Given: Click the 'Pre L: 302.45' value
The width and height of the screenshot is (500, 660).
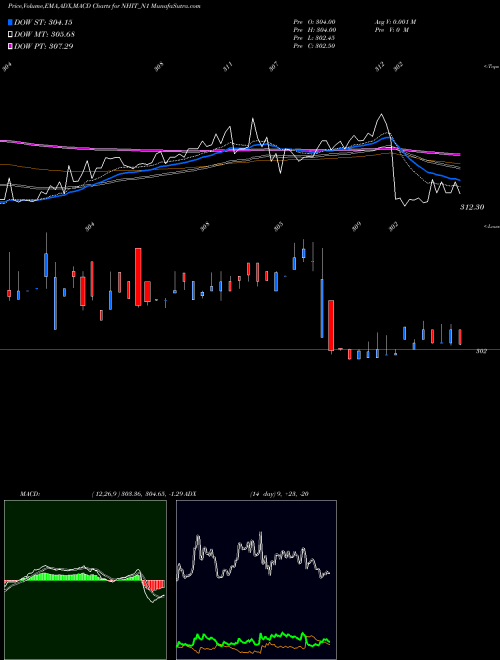Looking at the screenshot, I should (x=314, y=38).
